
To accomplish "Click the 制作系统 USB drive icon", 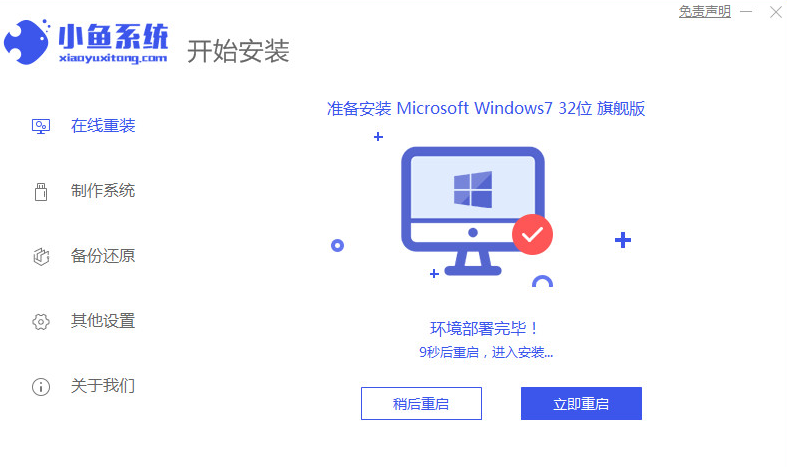I will click(41, 191).
